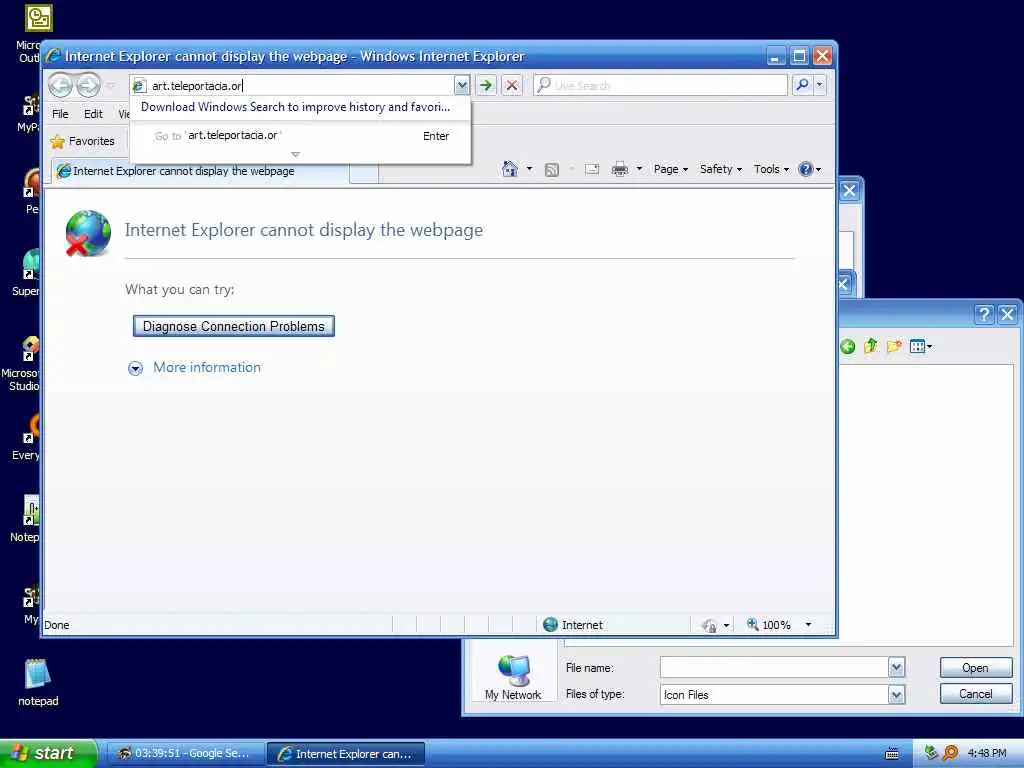Screen dimensions: 1024x768
Task: Open the notepad desktop icon
Action: point(38,683)
